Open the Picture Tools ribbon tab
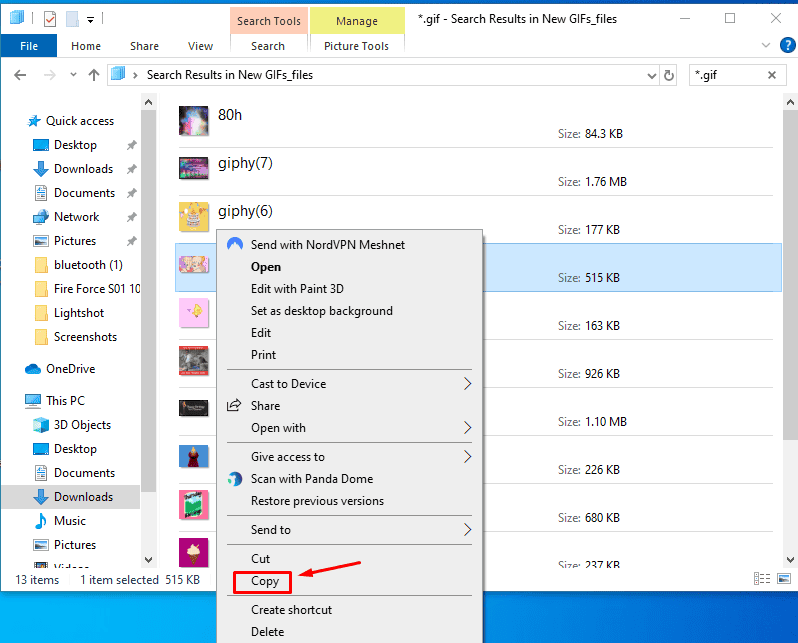Viewport: 798px width, 643px height. tap(356, 46)
